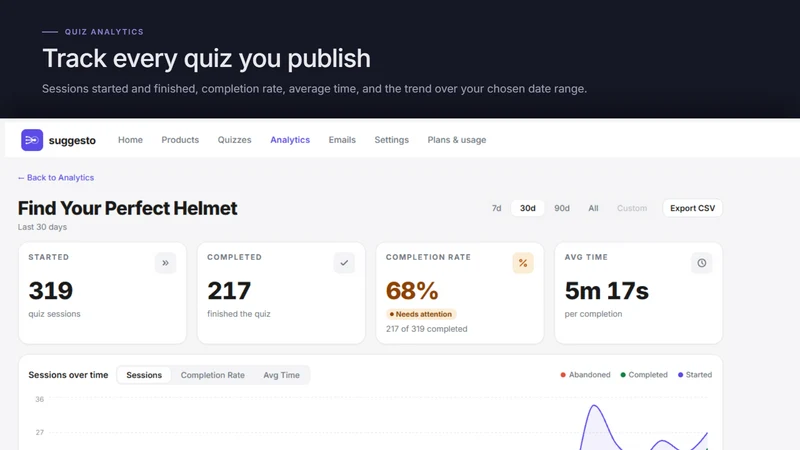Click the 'finished the quiz' caption
Viewport: 800px width, 450px height.
(239, 314)
